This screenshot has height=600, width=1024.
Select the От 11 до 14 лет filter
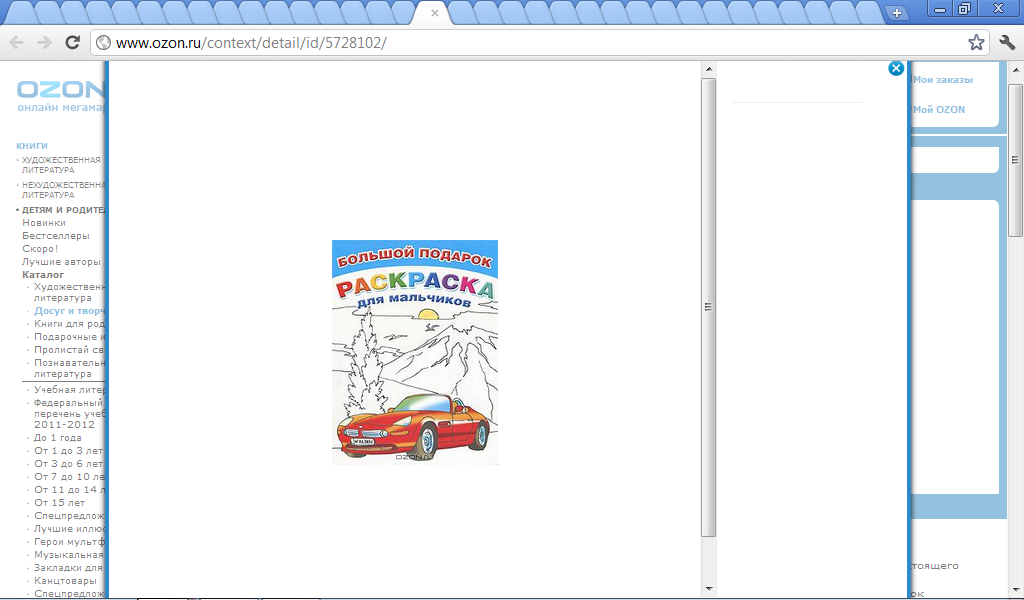[x=69, y=490]
